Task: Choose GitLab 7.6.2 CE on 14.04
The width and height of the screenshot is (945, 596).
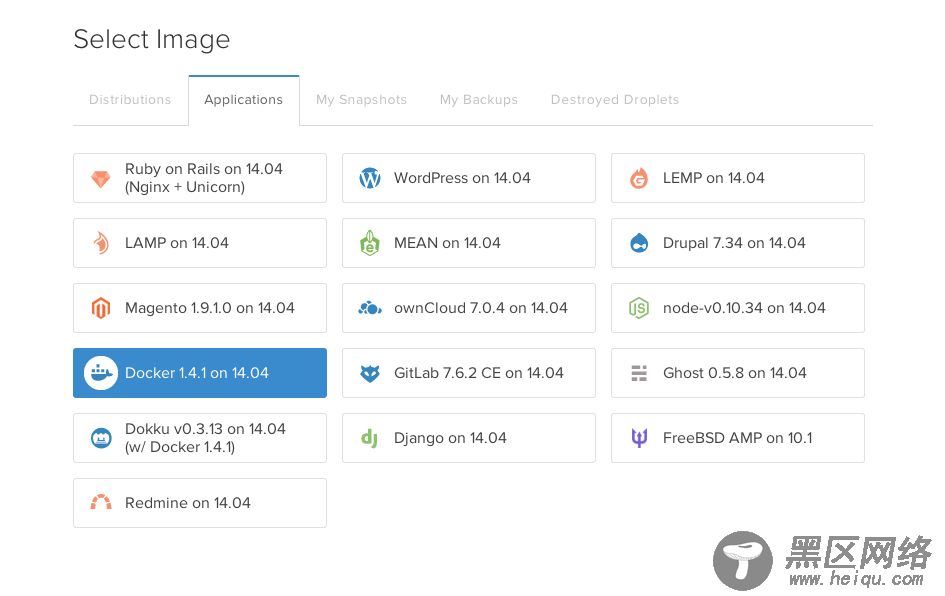Action: (469, 373)
